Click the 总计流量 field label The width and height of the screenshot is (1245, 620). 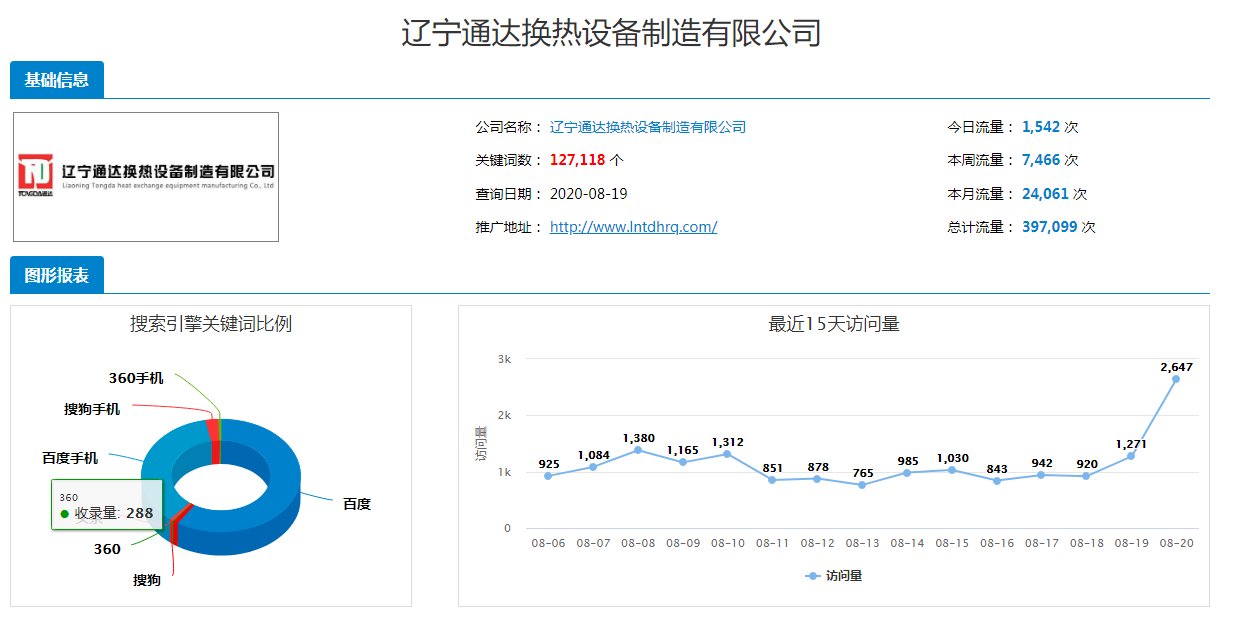pos(981,227)
